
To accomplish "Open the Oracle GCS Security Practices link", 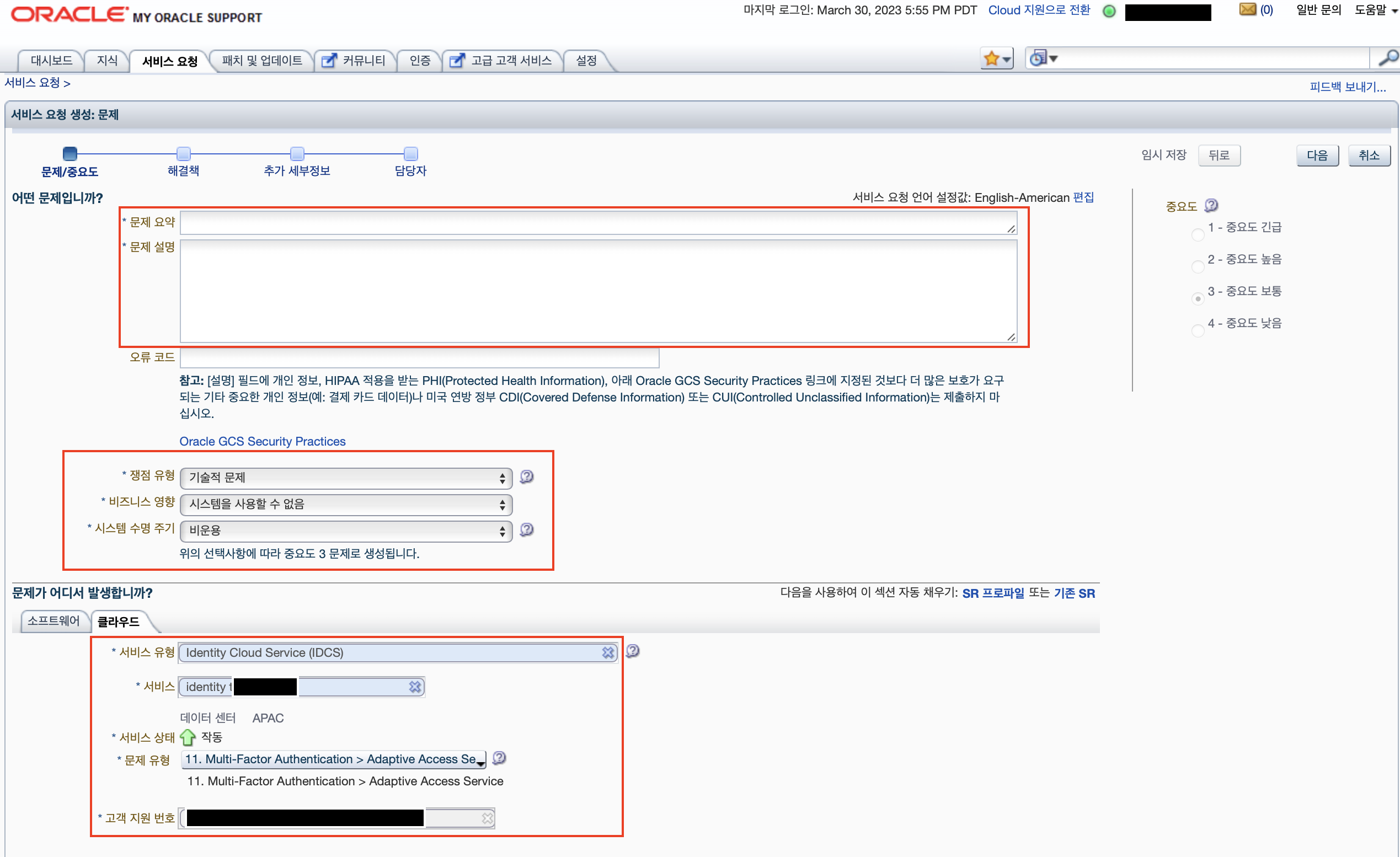I will click(x=262, y=441).
